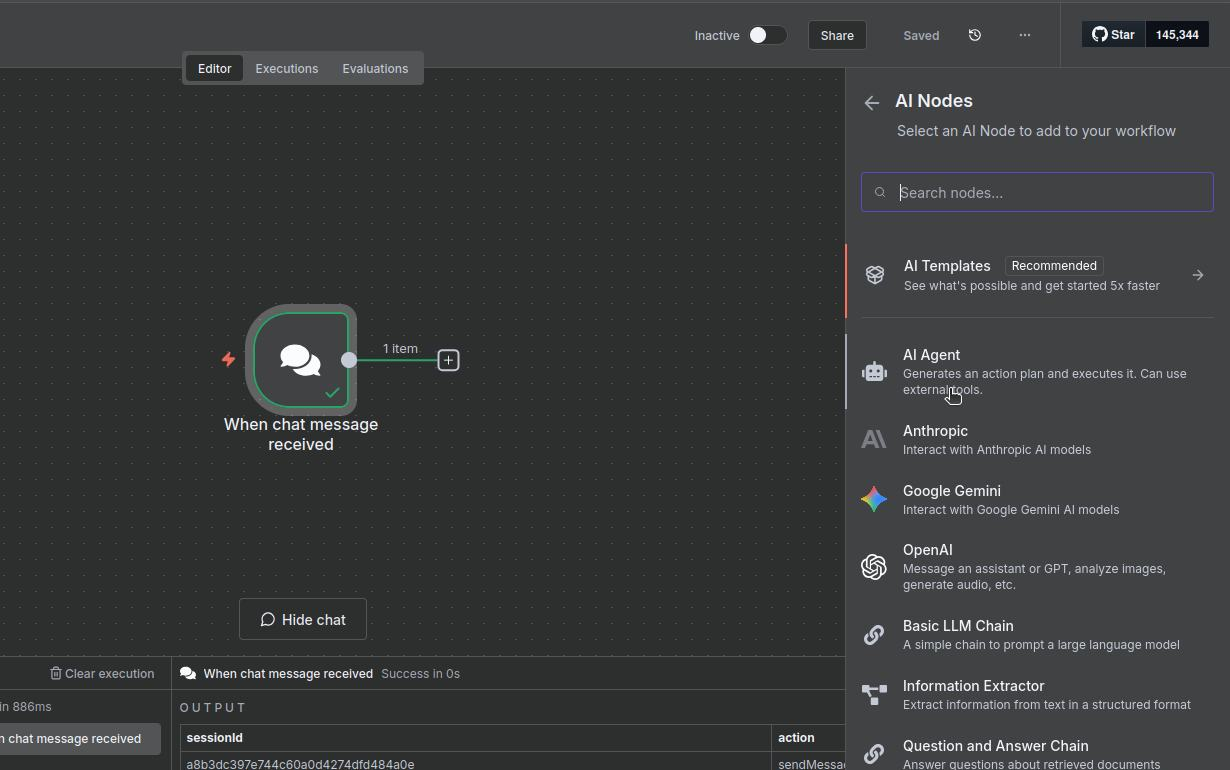Open the three-dot workflow options menu

point(1024,35)
